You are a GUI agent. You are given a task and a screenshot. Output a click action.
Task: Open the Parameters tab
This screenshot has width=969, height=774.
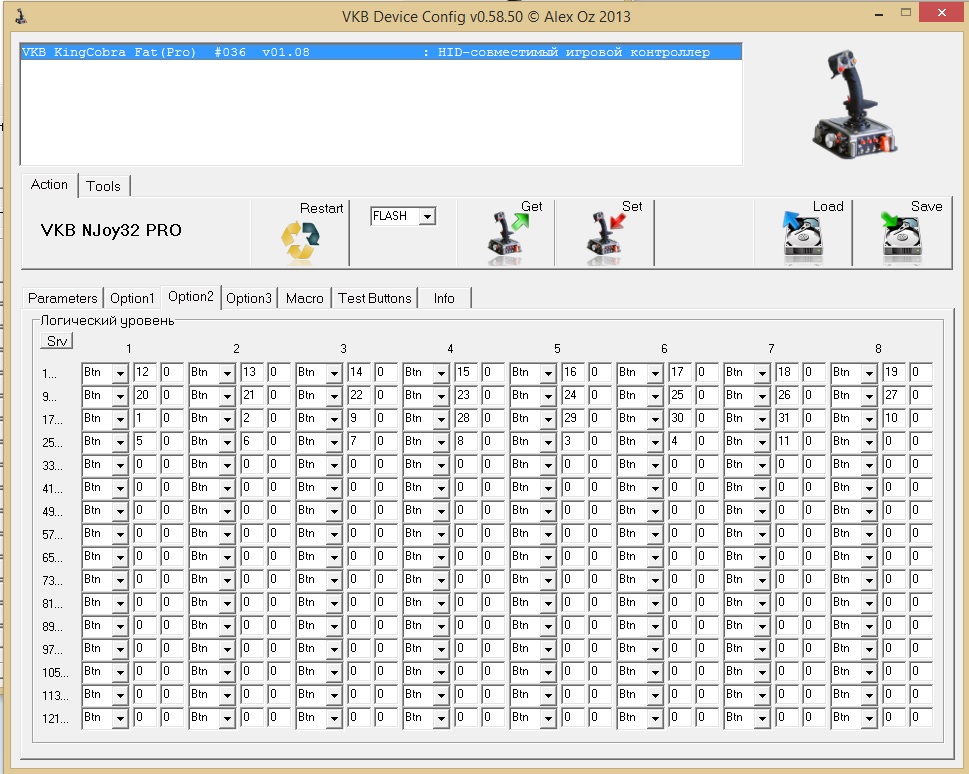62,298
